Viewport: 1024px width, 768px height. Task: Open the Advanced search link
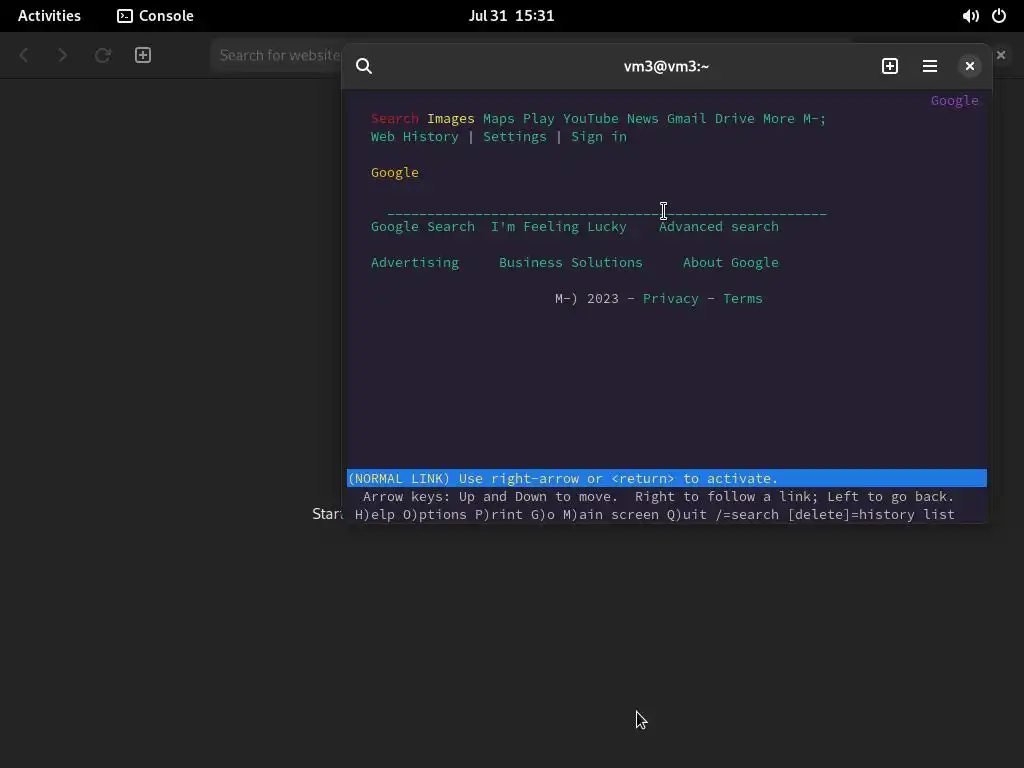(718, 227)
